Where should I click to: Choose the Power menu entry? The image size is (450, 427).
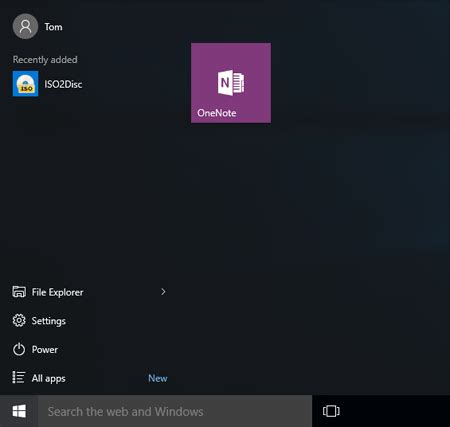[45, 350]
